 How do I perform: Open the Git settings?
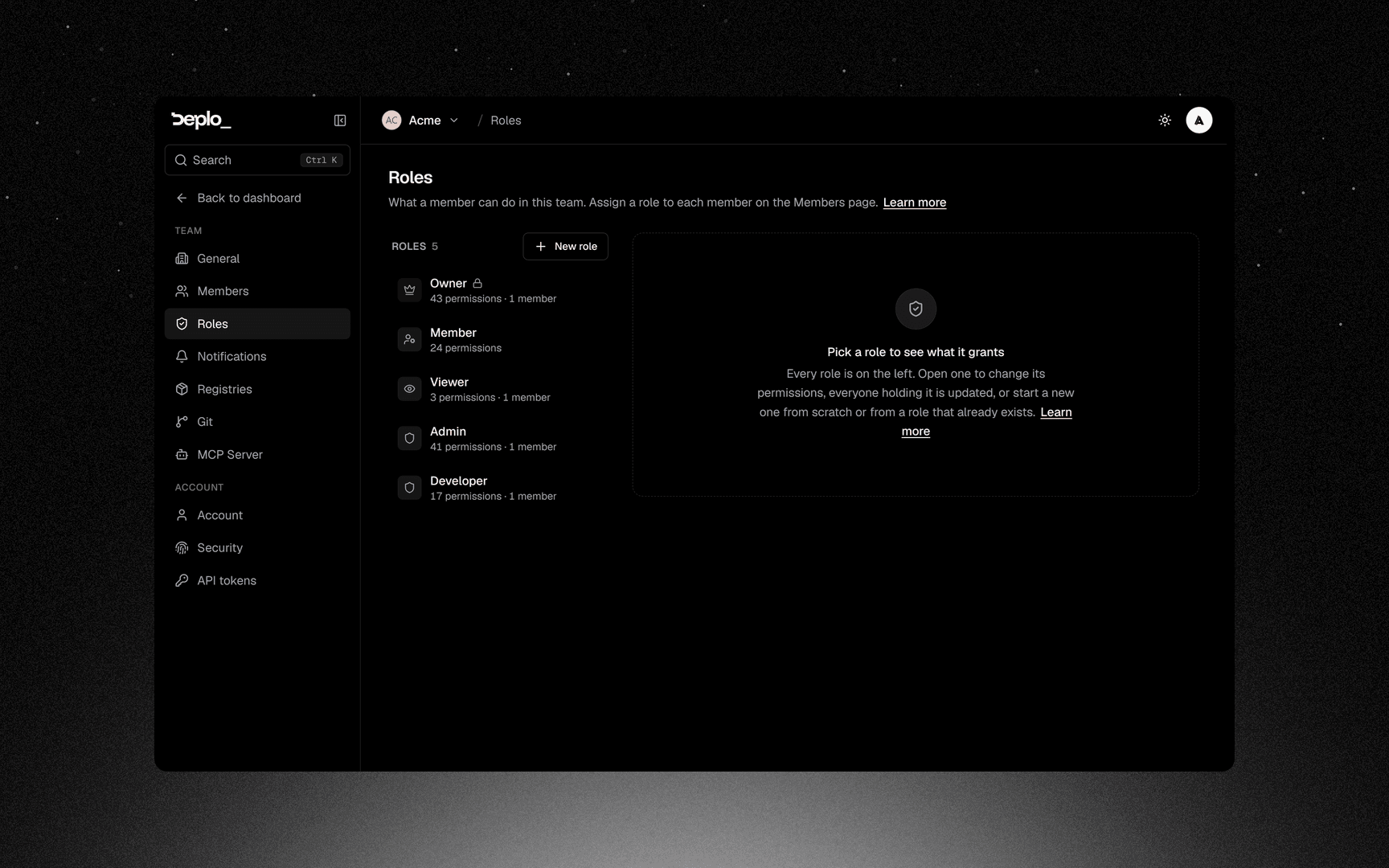[x=257, y=422]
